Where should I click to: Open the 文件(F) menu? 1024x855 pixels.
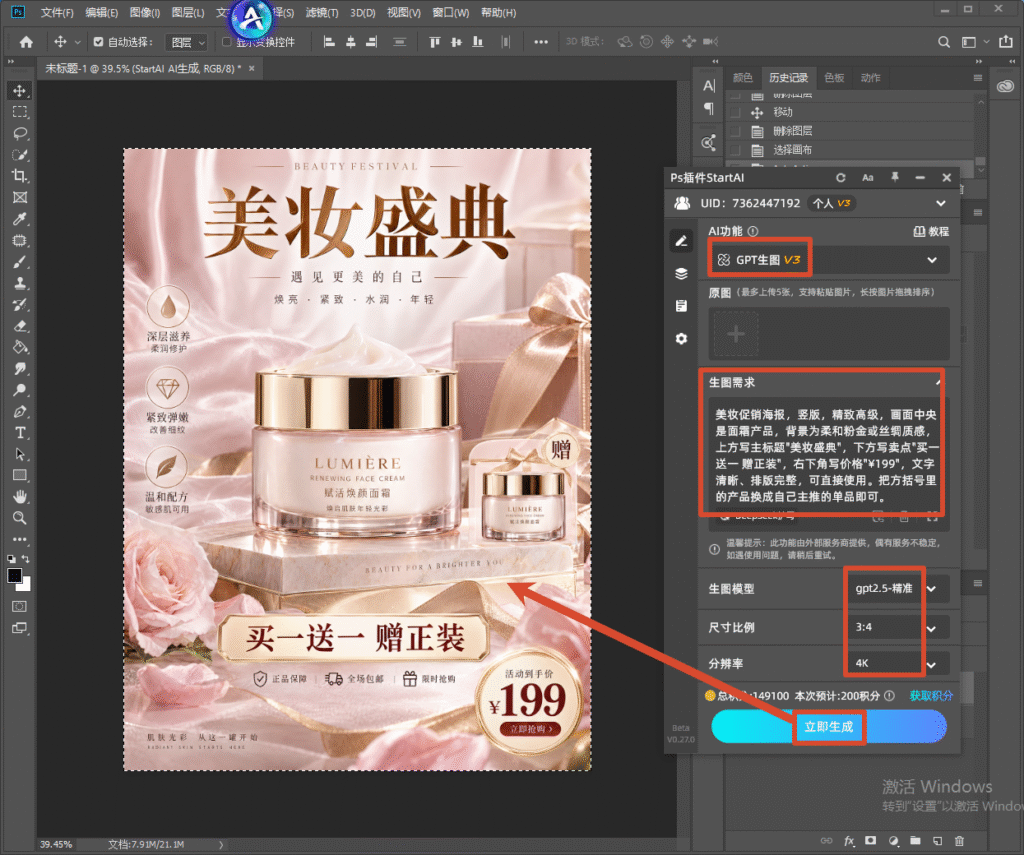pyautogui.click(x=57, y=12)
